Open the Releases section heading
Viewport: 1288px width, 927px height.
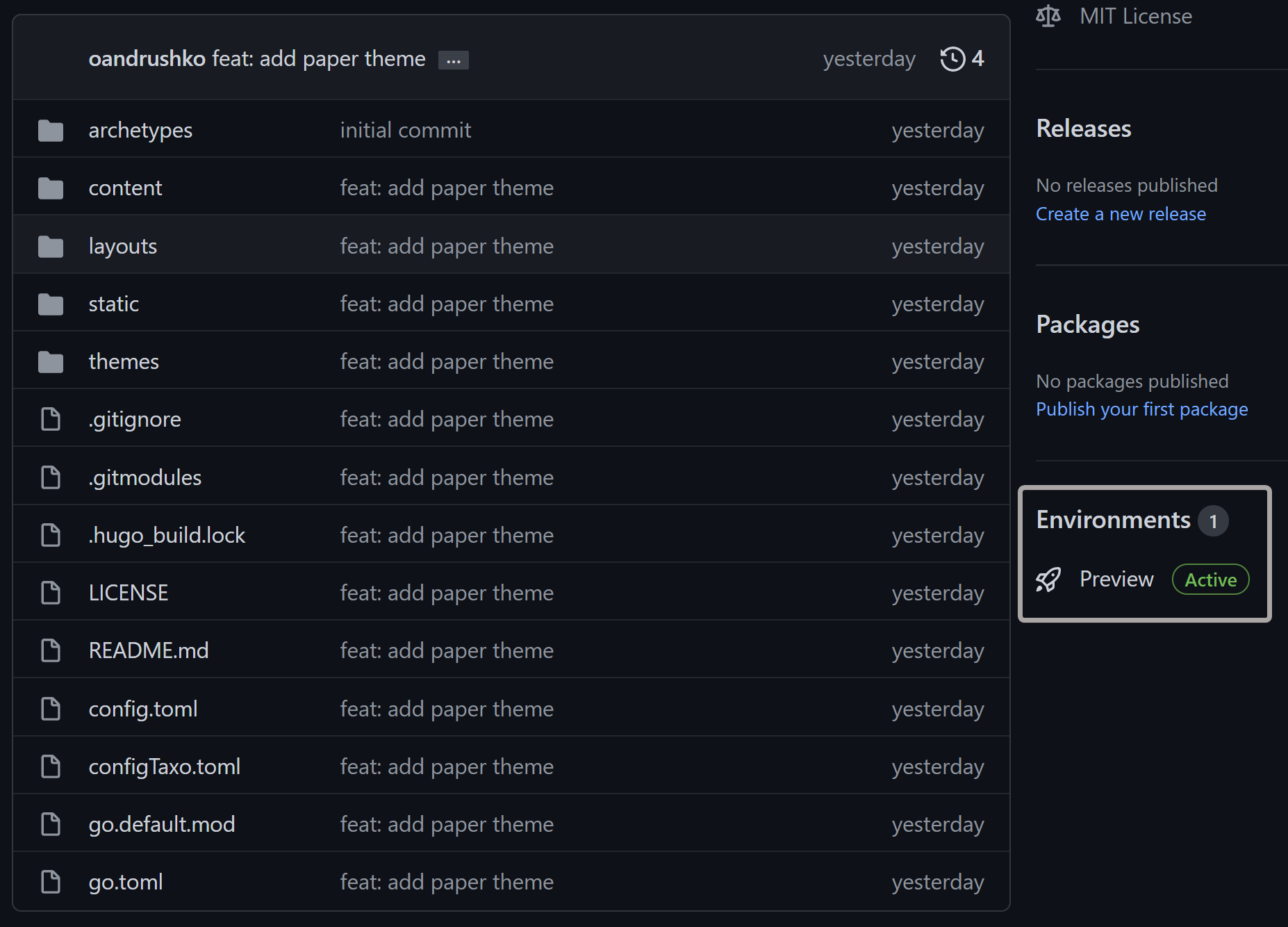pyautogui.click(x=1084, y=129)
